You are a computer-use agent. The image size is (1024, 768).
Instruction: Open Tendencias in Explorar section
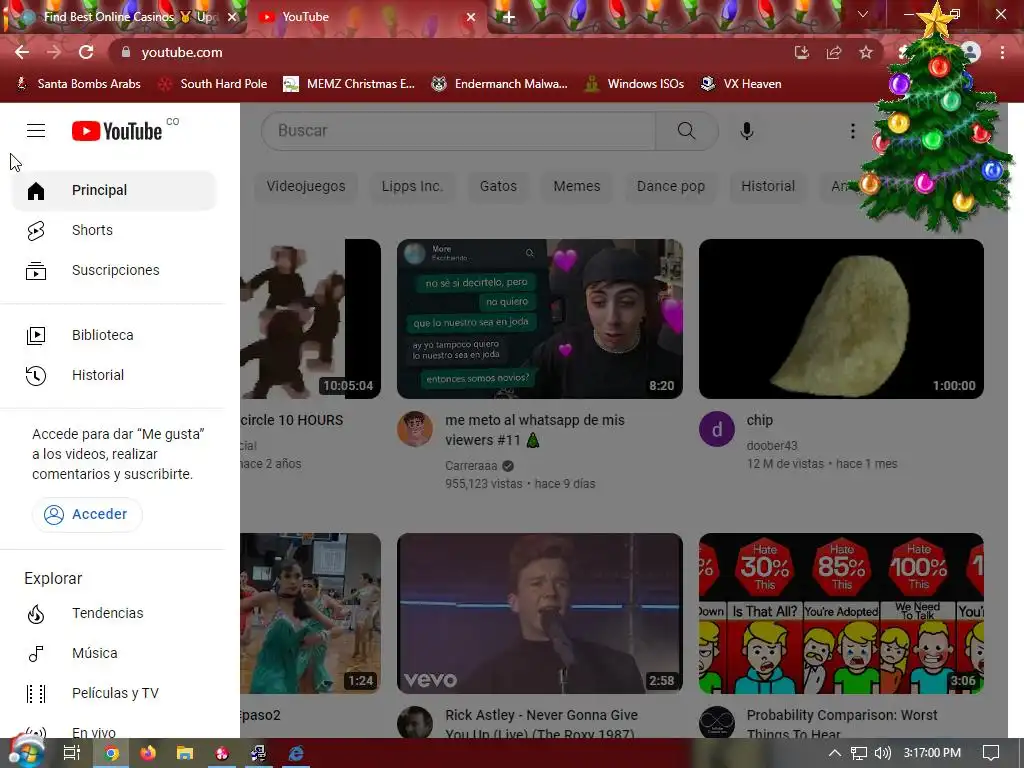[114, 613]
